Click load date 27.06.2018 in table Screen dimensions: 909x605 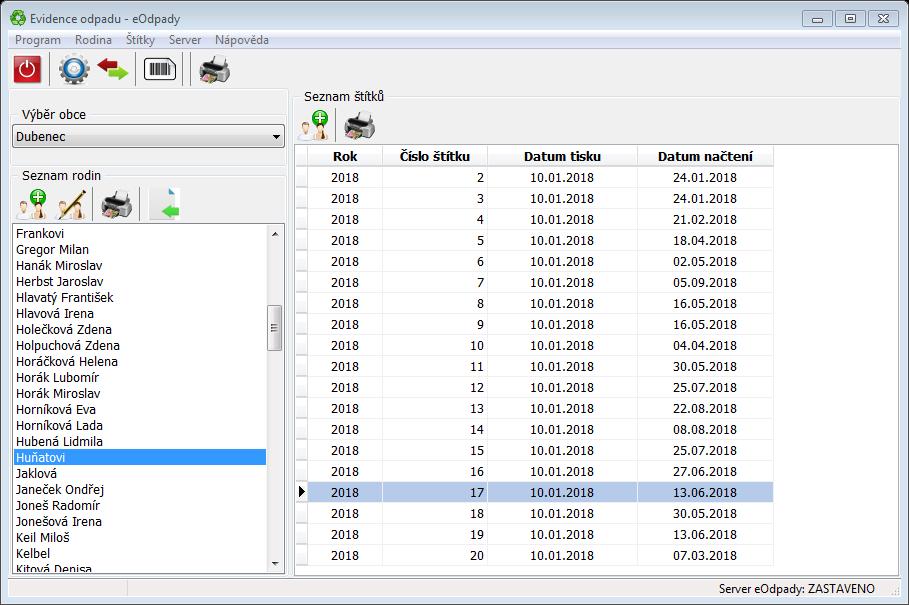coord(706,472)
